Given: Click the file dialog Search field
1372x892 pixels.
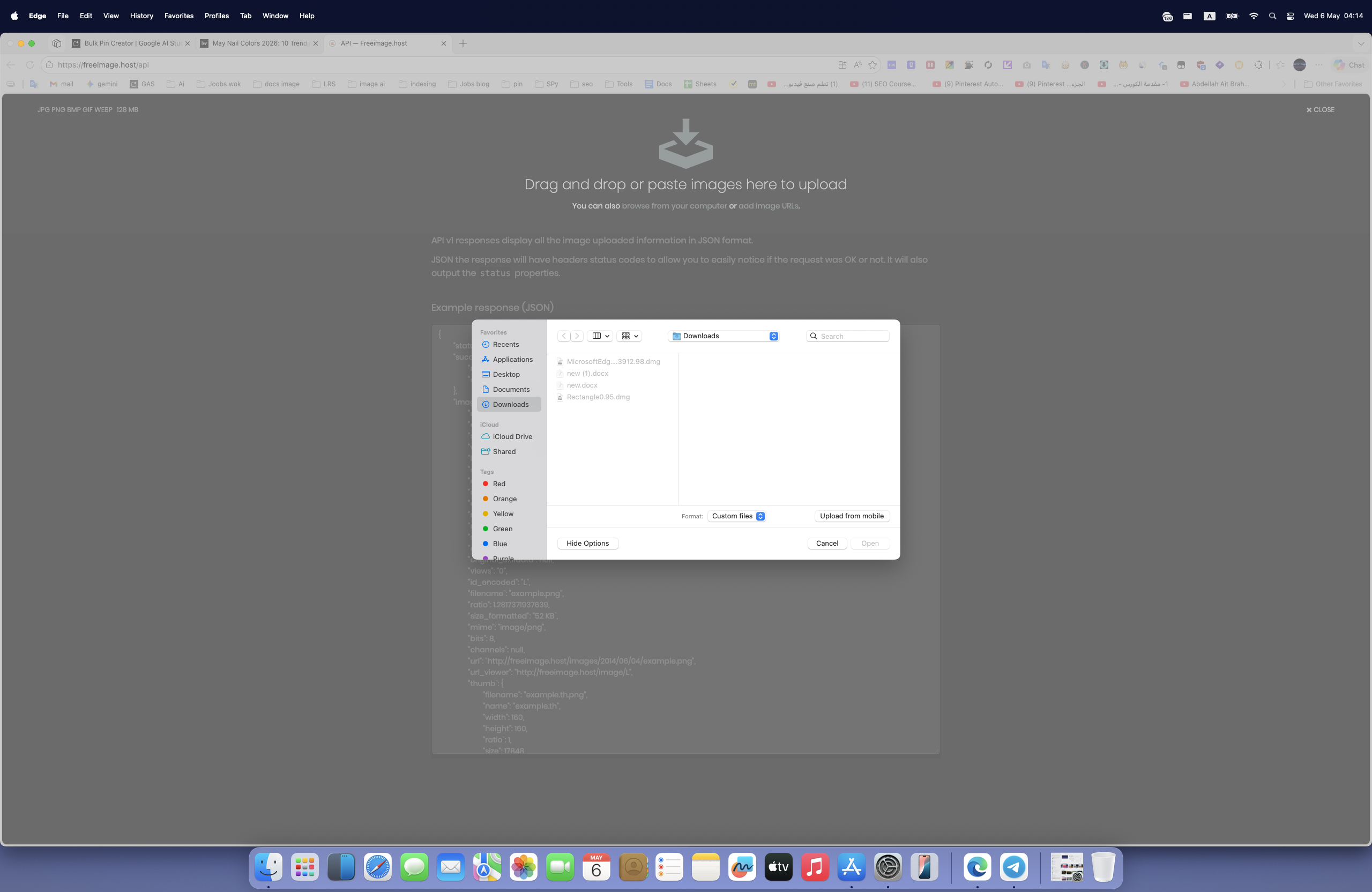Looking at the screenshot, I should (x=847, y=336).
